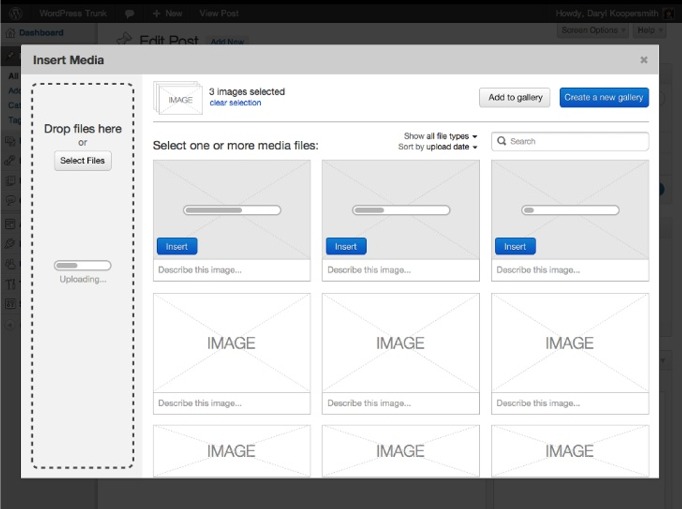Click Insert on first uploading image
Screen dimensions: 682x509
click(x=177, y=246)
